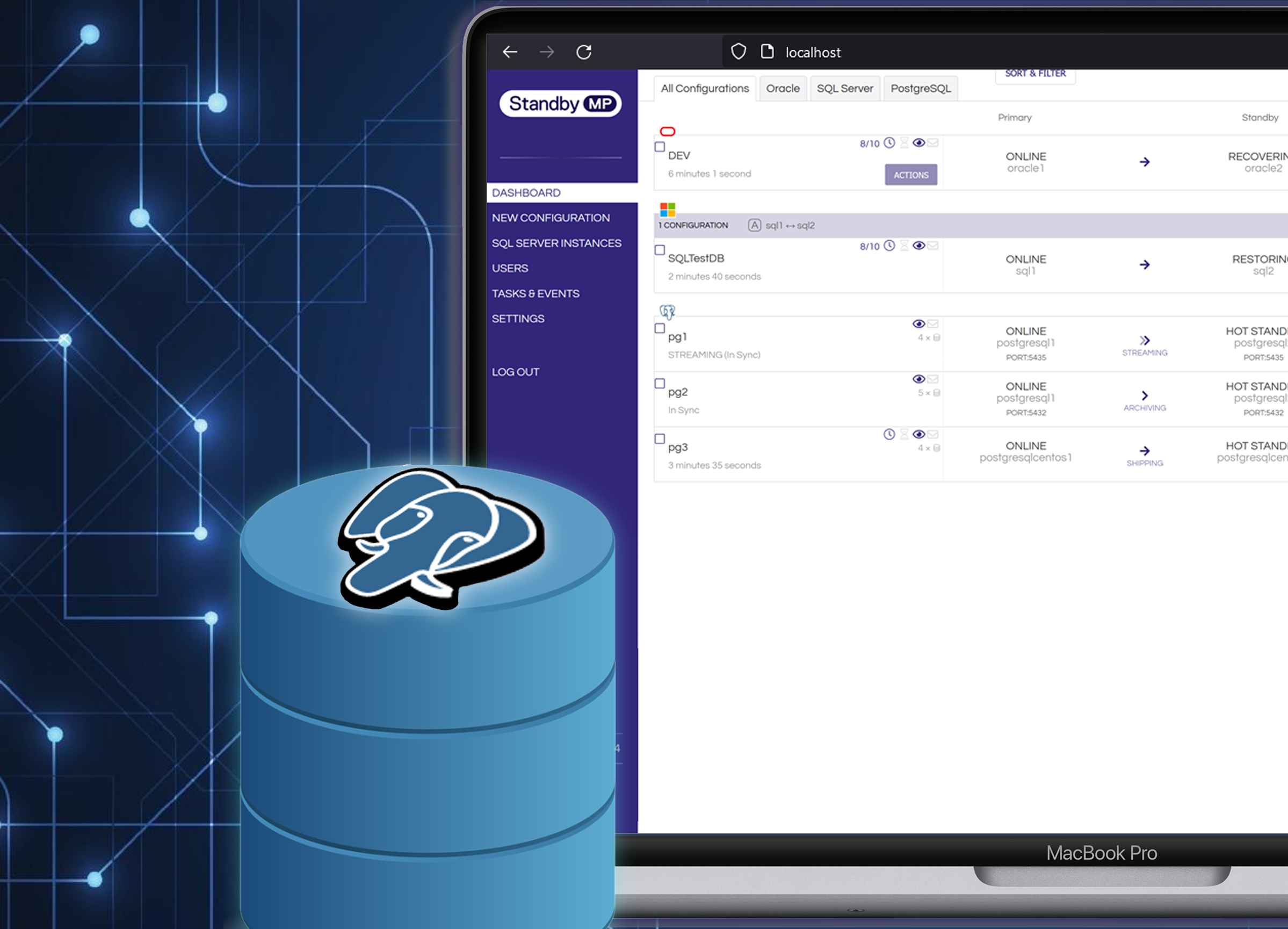Open the PostgreSQL elephant group icon
1288x929 pixels.
[x=667, y=312]
